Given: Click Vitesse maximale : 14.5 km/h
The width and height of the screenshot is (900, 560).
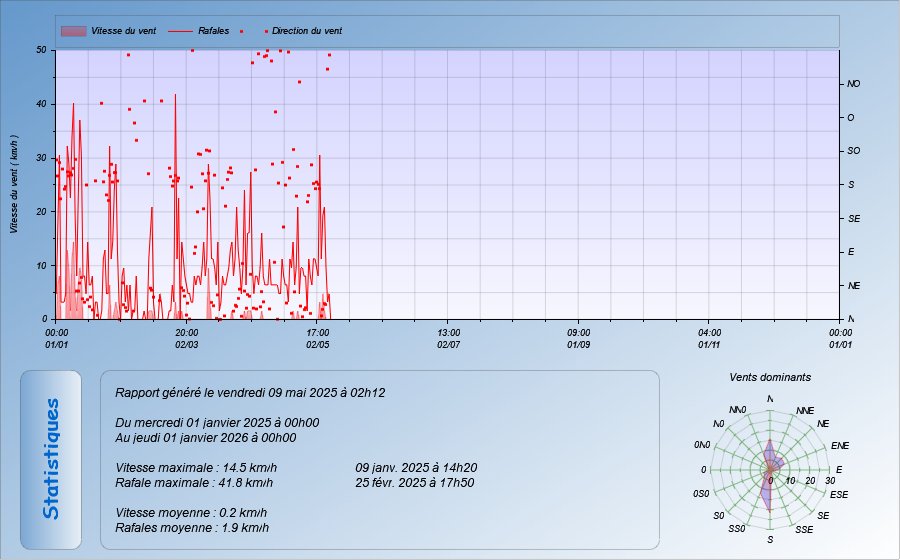Looking at the screenshot, I should point(196,468).
